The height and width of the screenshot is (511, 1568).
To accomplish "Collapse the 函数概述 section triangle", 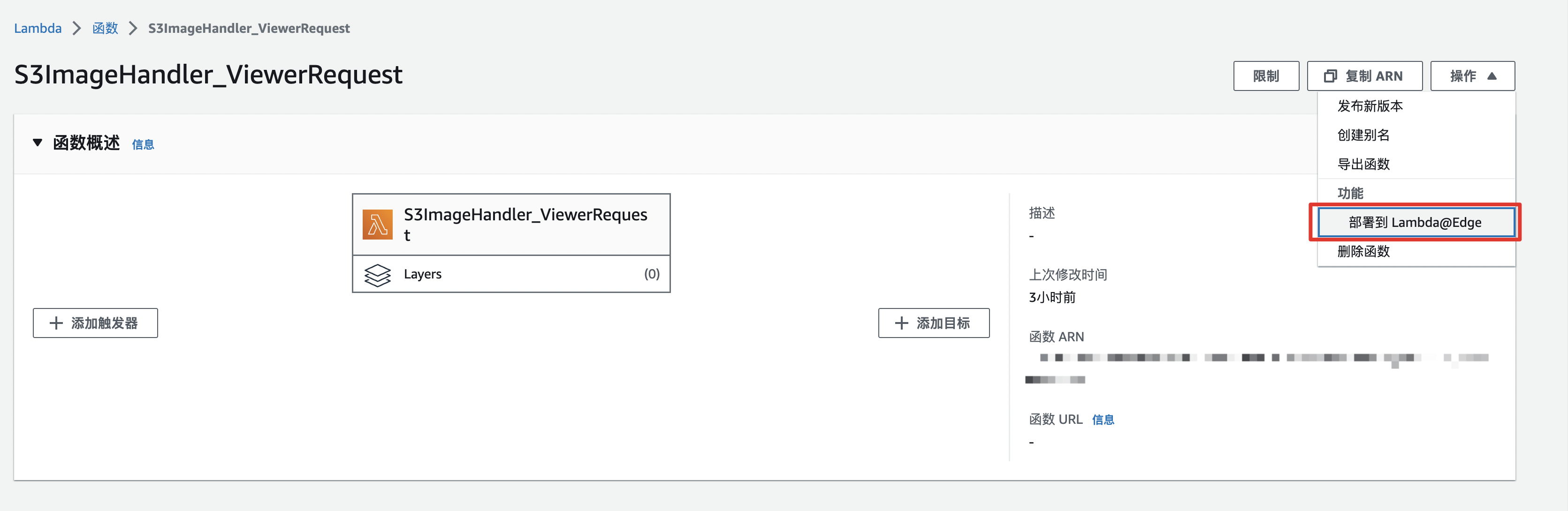I will (x=38, y=143).
